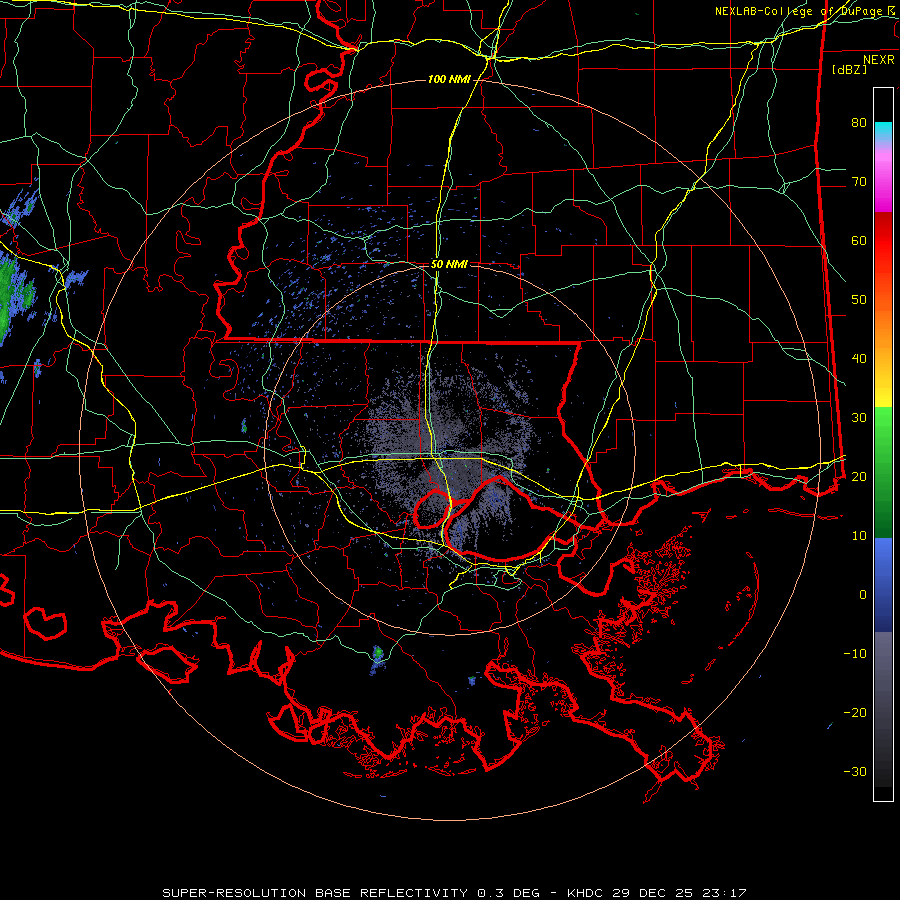Image resolution: width=900 pixels, height=900 pixels.
Task: Click the 10 value on the color scale
Action: point(859,536)
